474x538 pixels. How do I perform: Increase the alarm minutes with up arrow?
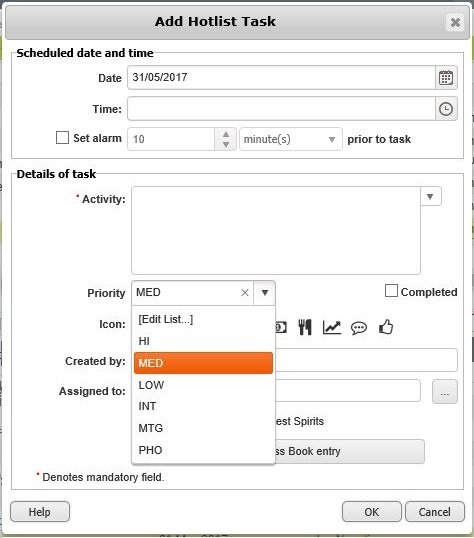click(226, 134)
